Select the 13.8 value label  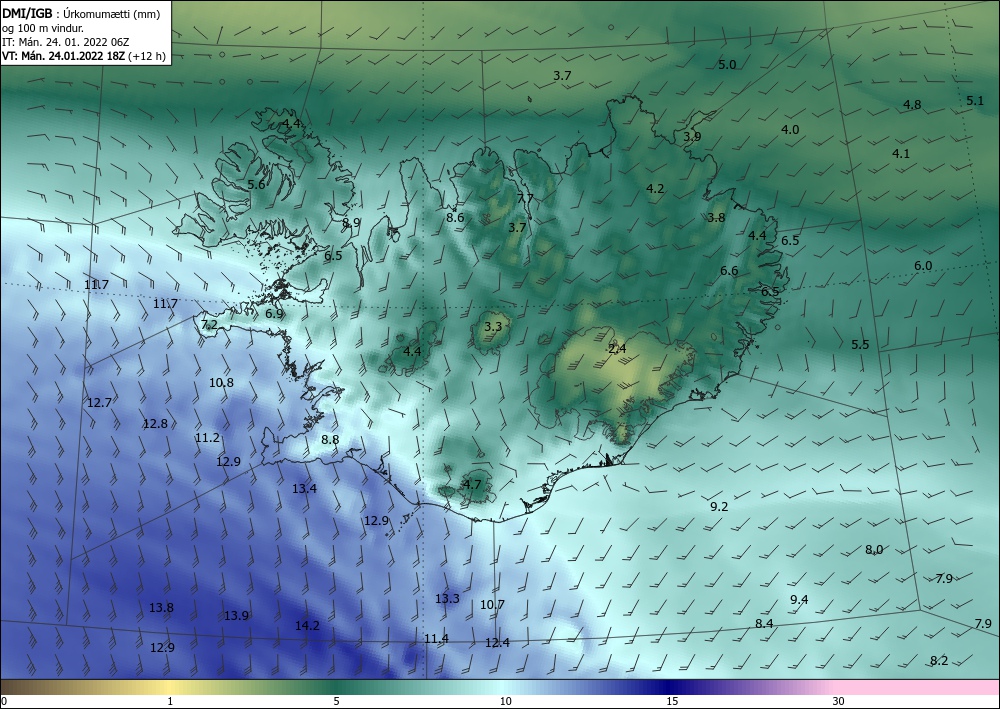(161, 608)
